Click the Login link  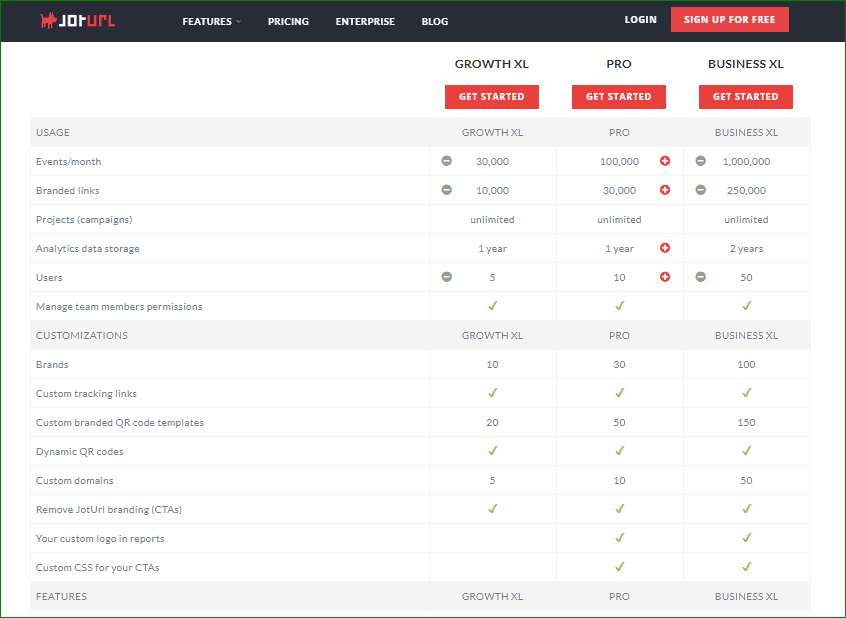[640, 19]
